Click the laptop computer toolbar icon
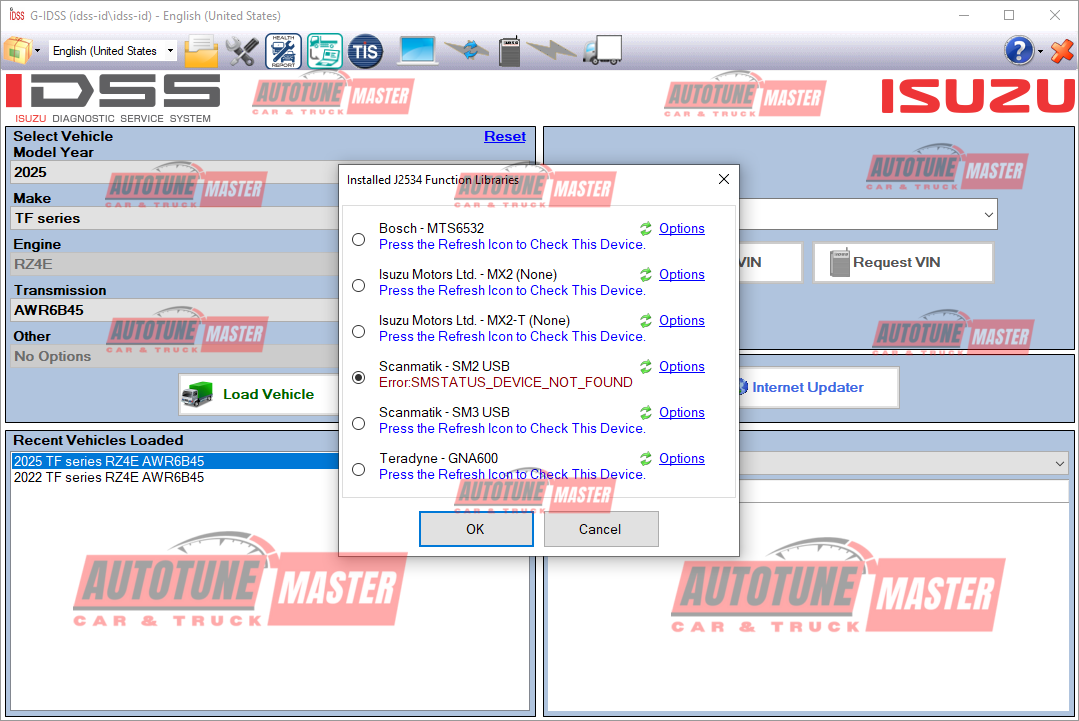This screenshot has height=721, width=1079. pyautogui.click(x=418, y=50)
